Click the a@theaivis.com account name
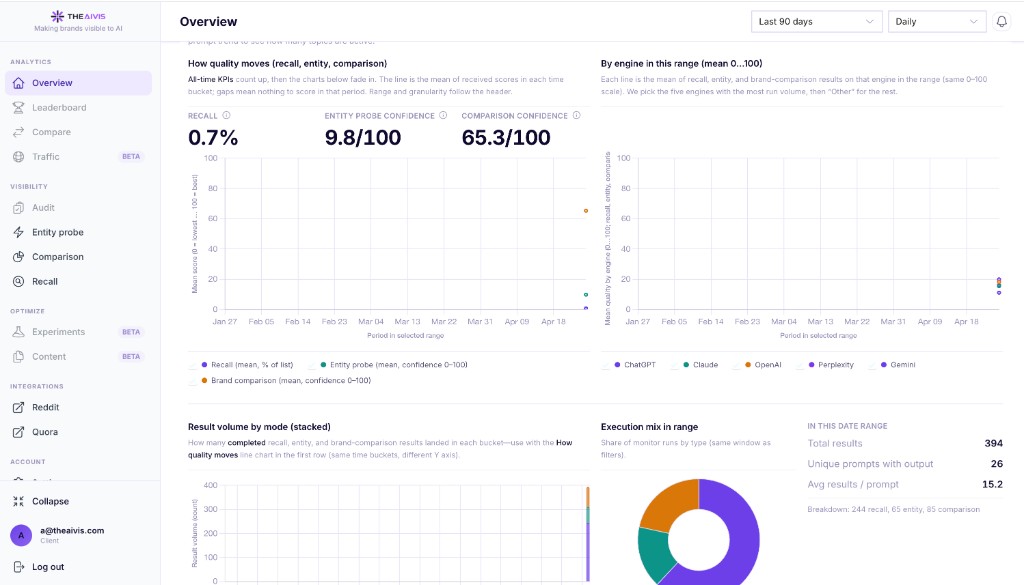Viewport: 1024px width, 585px height. [x=72, y=531]
